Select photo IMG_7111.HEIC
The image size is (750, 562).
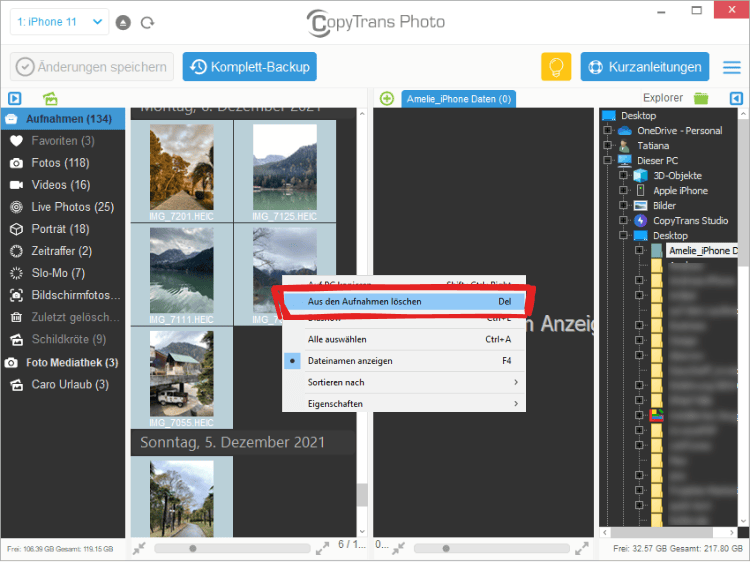pos(182,275)
